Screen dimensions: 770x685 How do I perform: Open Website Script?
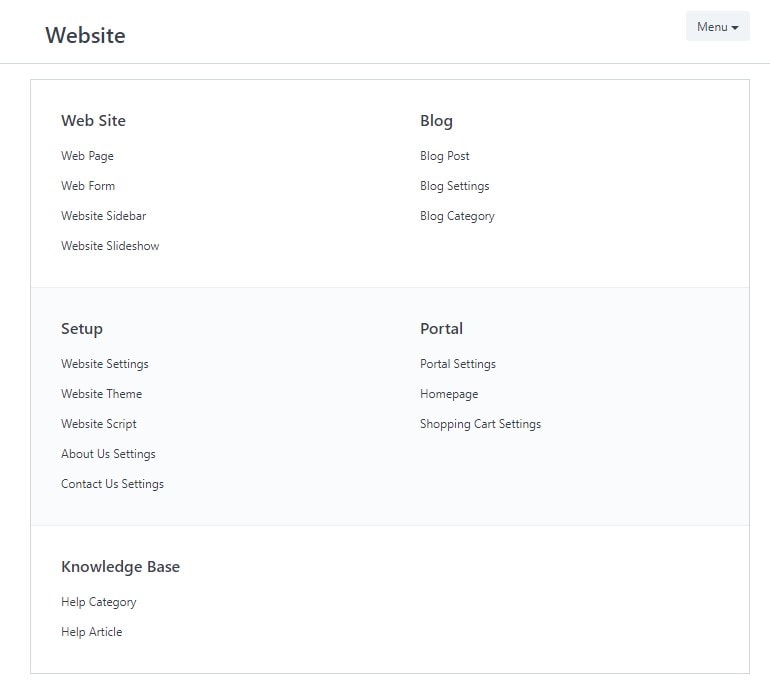[x=99, y=424]
